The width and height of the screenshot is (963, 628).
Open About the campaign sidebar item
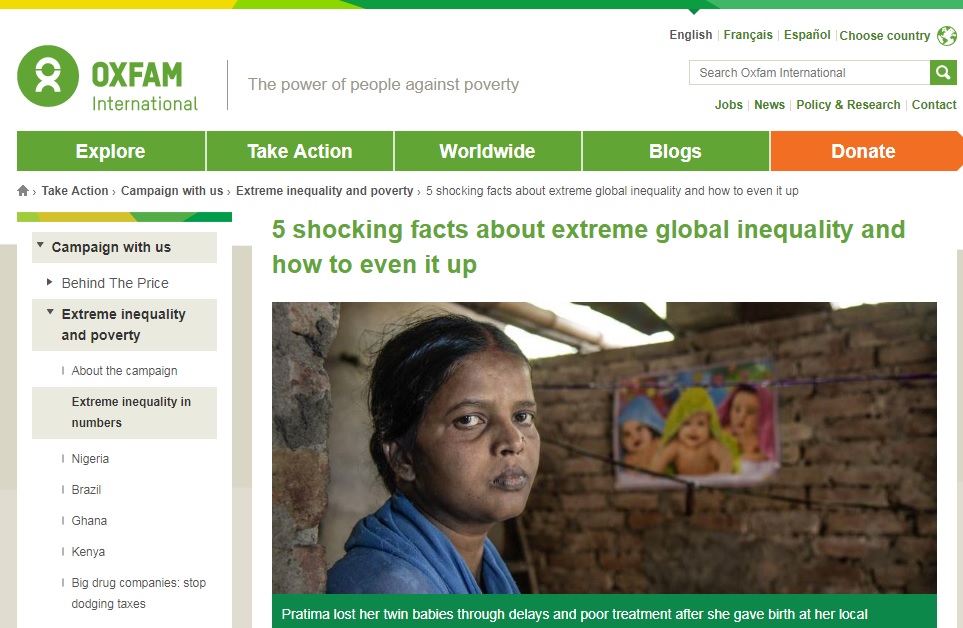point(125,371)
